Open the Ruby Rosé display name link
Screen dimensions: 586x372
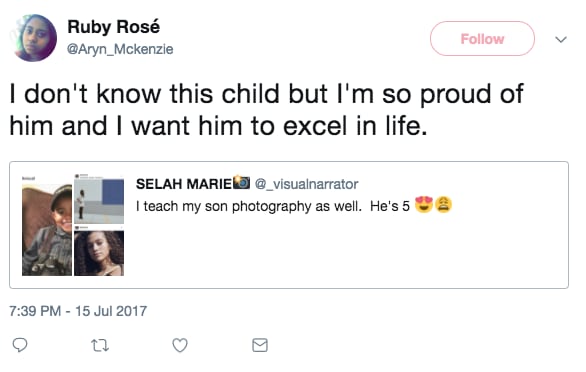[114, 27]
